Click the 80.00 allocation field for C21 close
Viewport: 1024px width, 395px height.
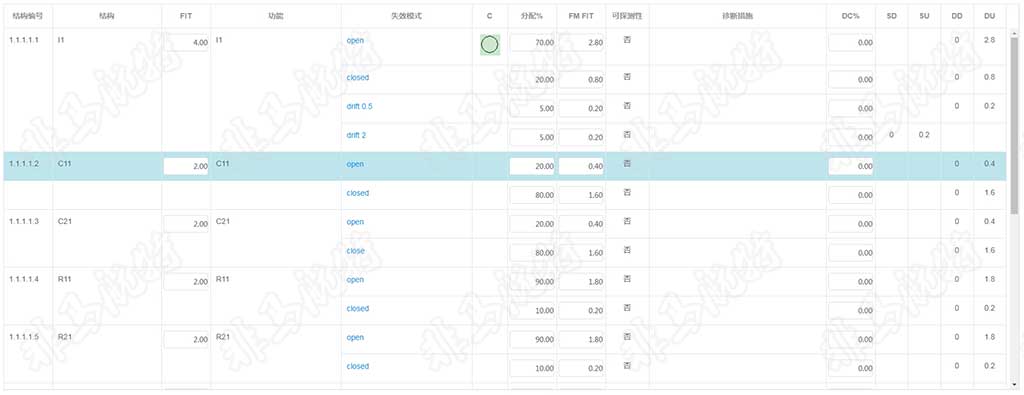coord(532,253)
